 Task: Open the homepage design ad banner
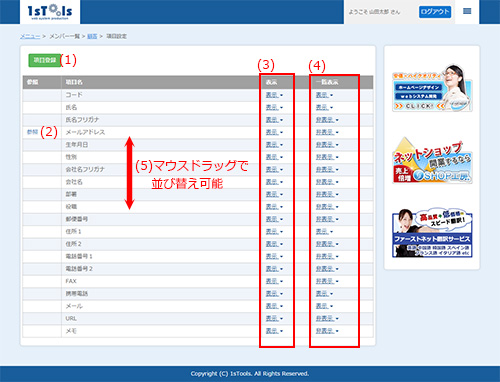pos(432,88)
